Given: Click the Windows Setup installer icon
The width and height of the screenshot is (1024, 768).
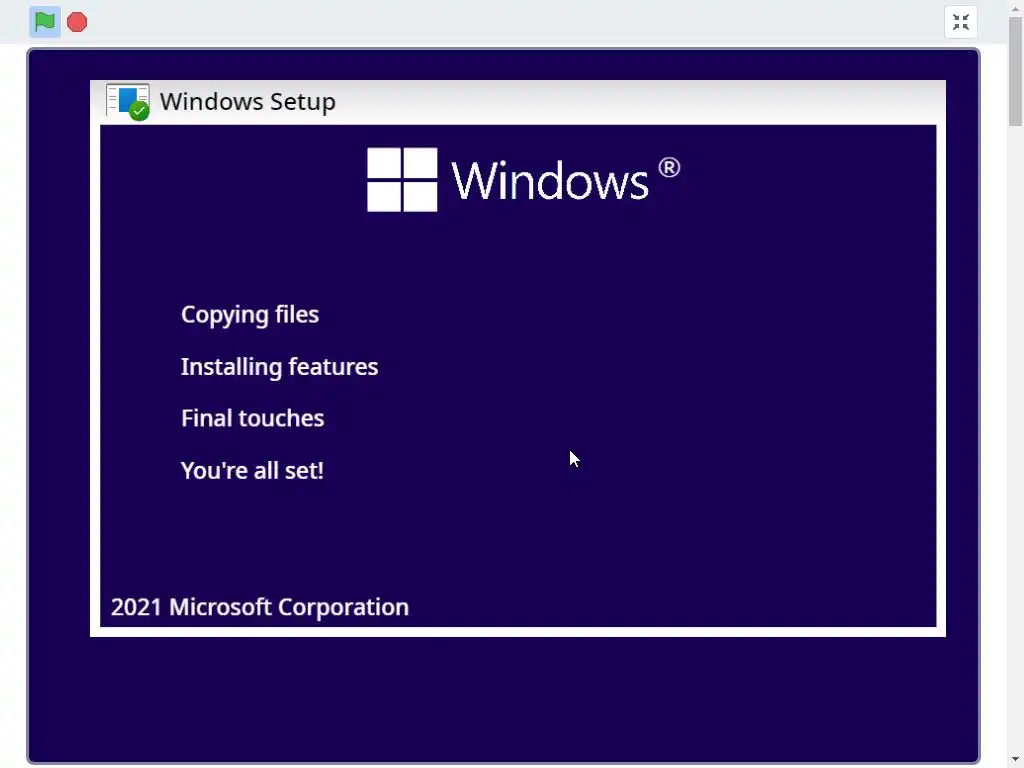Looking at the screenshot, I should click(x=128, y=102).
